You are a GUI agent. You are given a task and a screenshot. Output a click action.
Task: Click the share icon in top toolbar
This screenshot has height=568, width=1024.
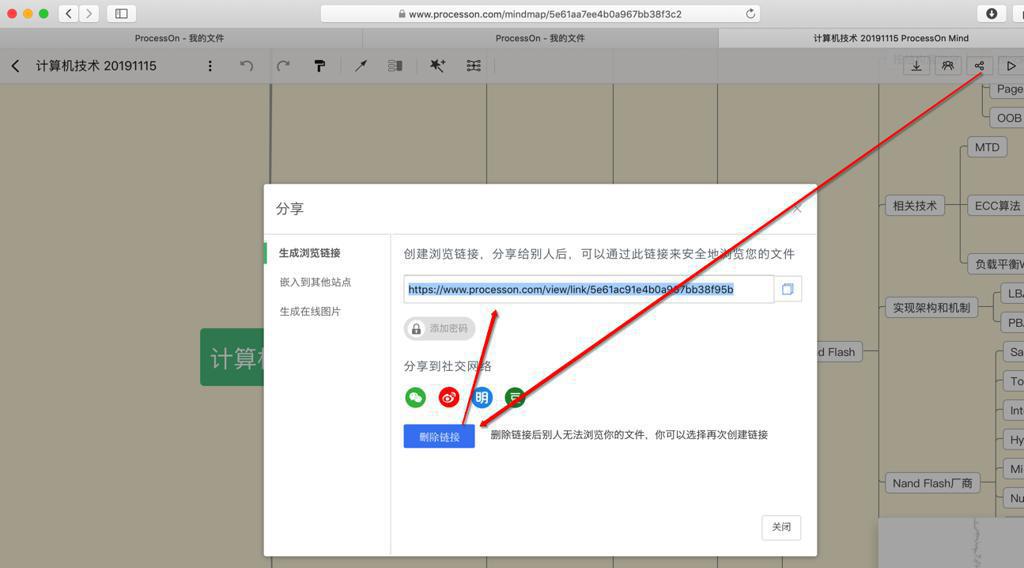tap(979, 66)
